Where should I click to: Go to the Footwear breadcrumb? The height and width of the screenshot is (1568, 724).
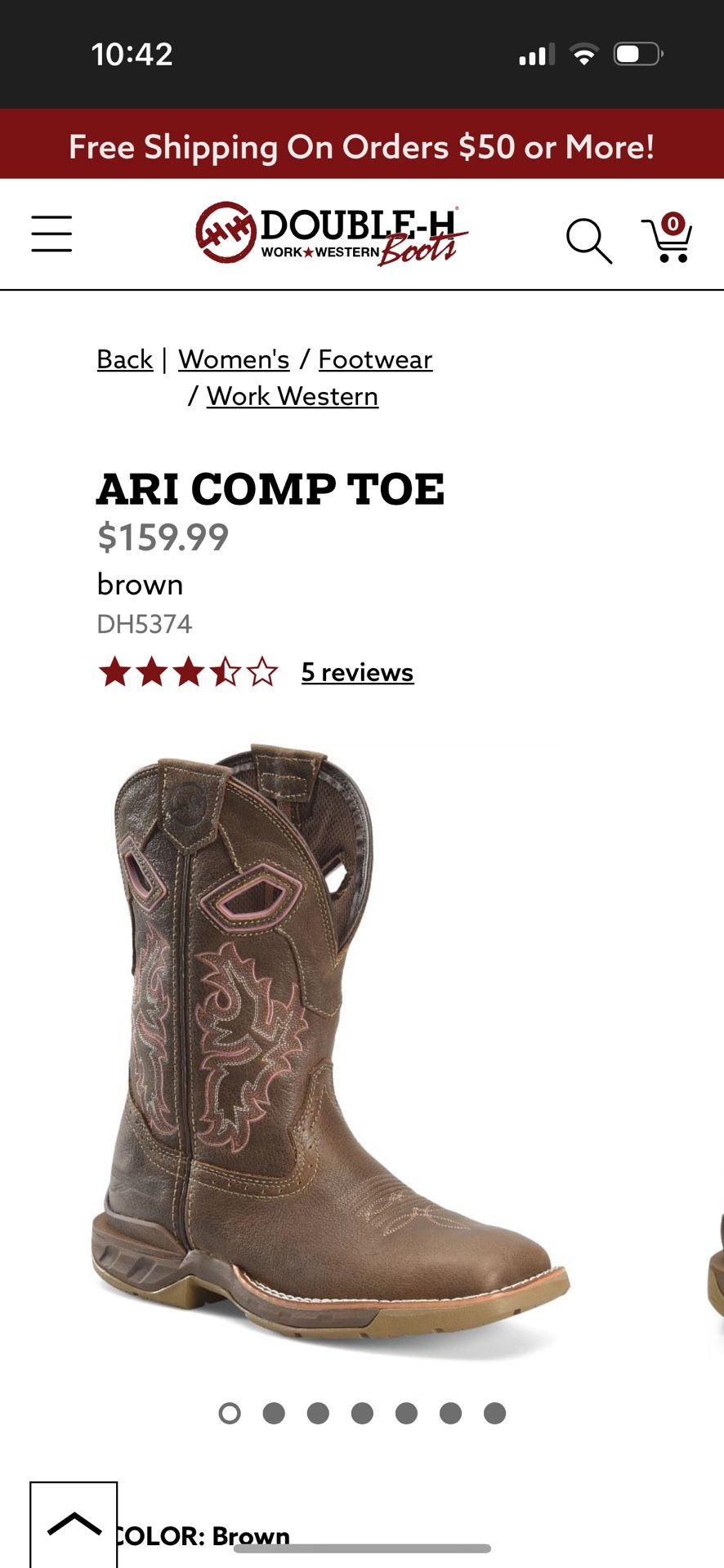[375, 359]
